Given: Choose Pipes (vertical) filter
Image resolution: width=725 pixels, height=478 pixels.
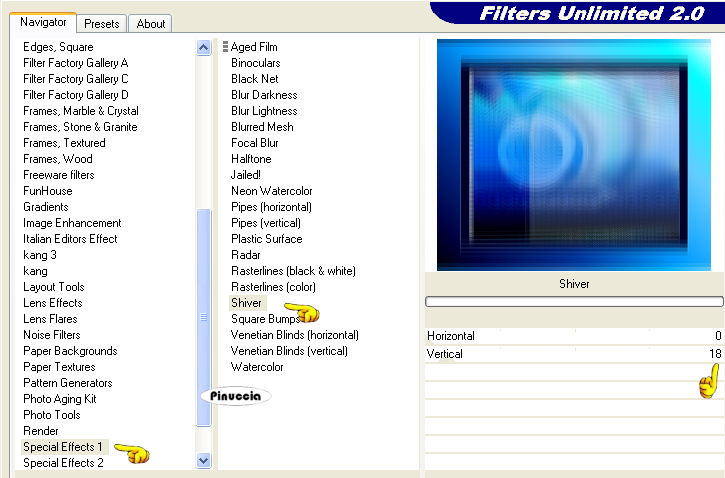Looking at the screenshot, I should pyautogui.click(x=266, y=223).
